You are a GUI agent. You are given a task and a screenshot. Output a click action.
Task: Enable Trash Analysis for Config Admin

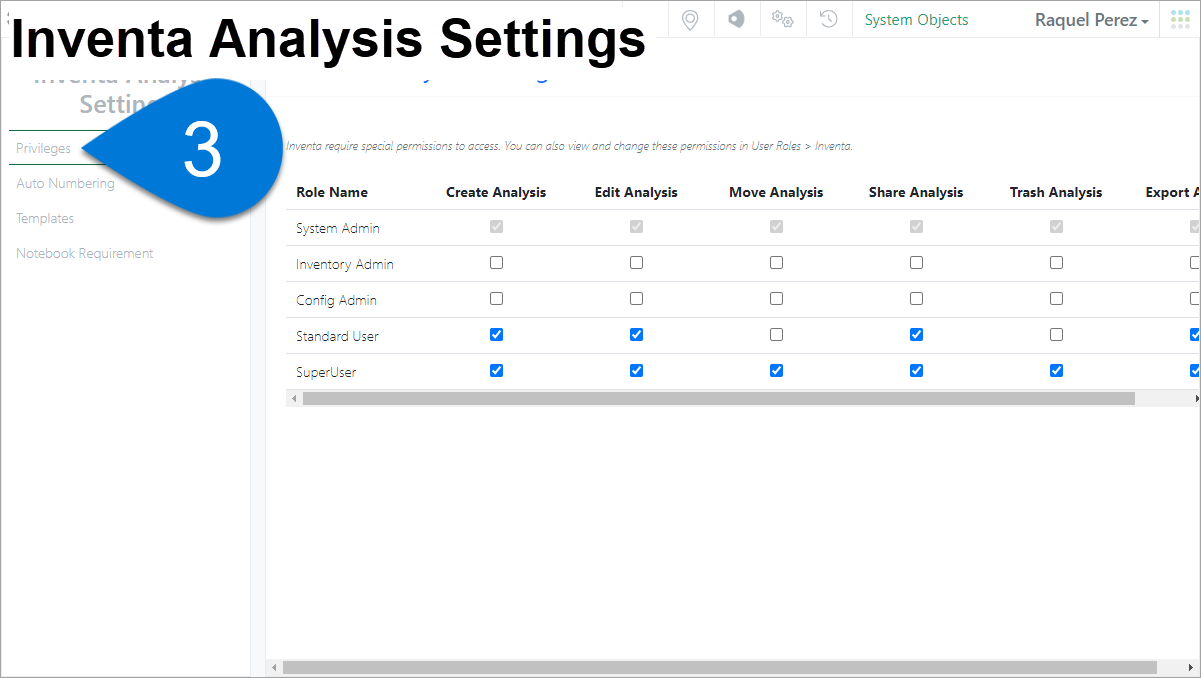point(1056,299)
